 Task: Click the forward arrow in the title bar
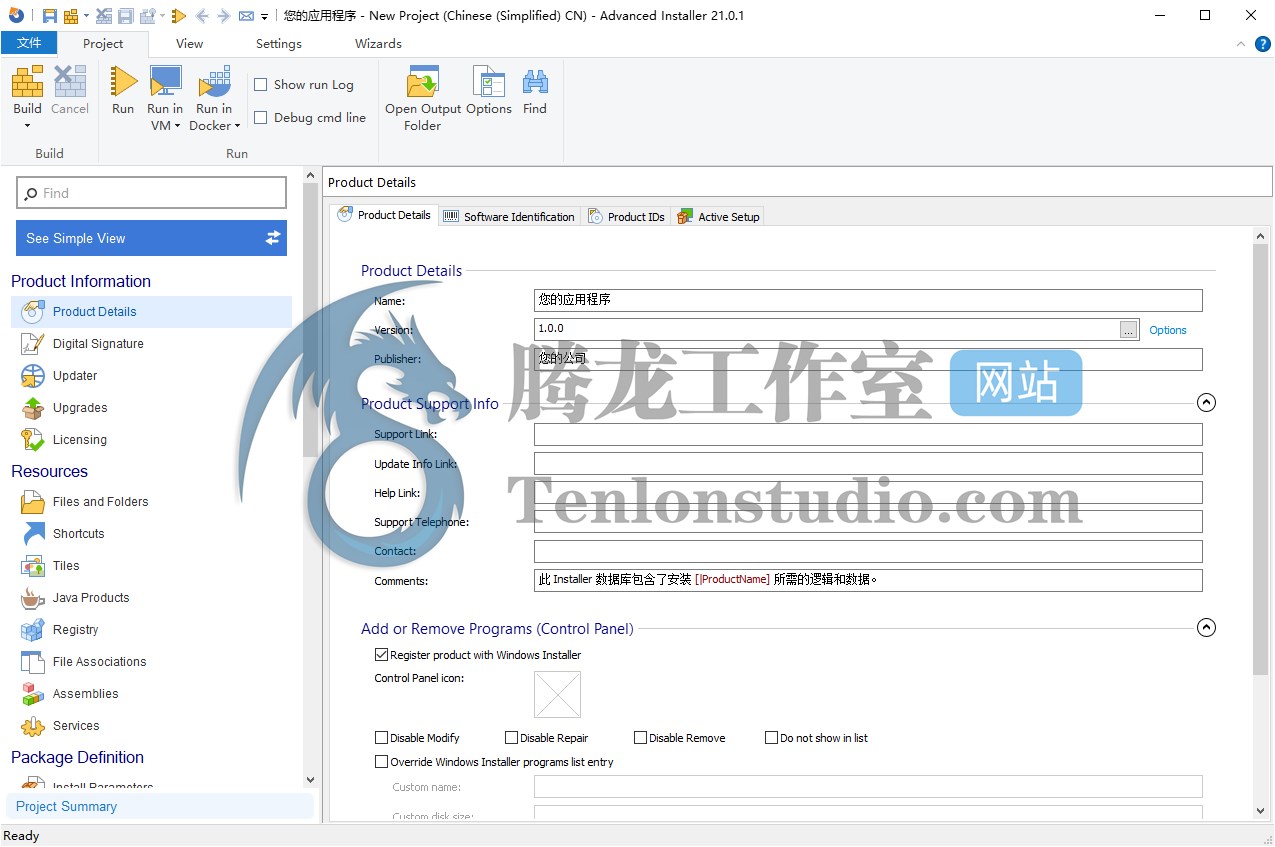click(224, 16)
